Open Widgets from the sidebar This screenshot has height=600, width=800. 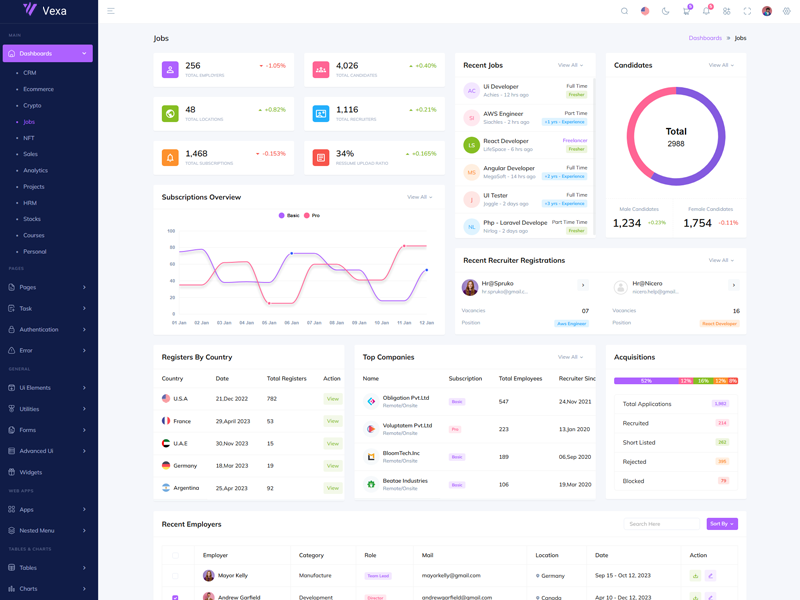click(x=31, y=472)
